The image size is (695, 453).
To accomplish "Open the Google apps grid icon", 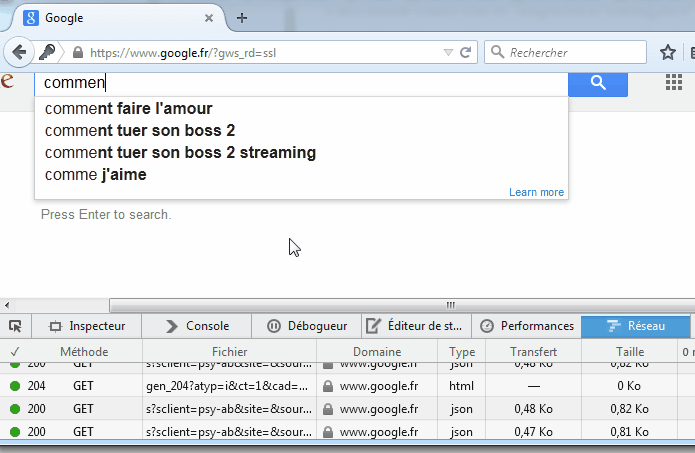I will tap(674, 83).
